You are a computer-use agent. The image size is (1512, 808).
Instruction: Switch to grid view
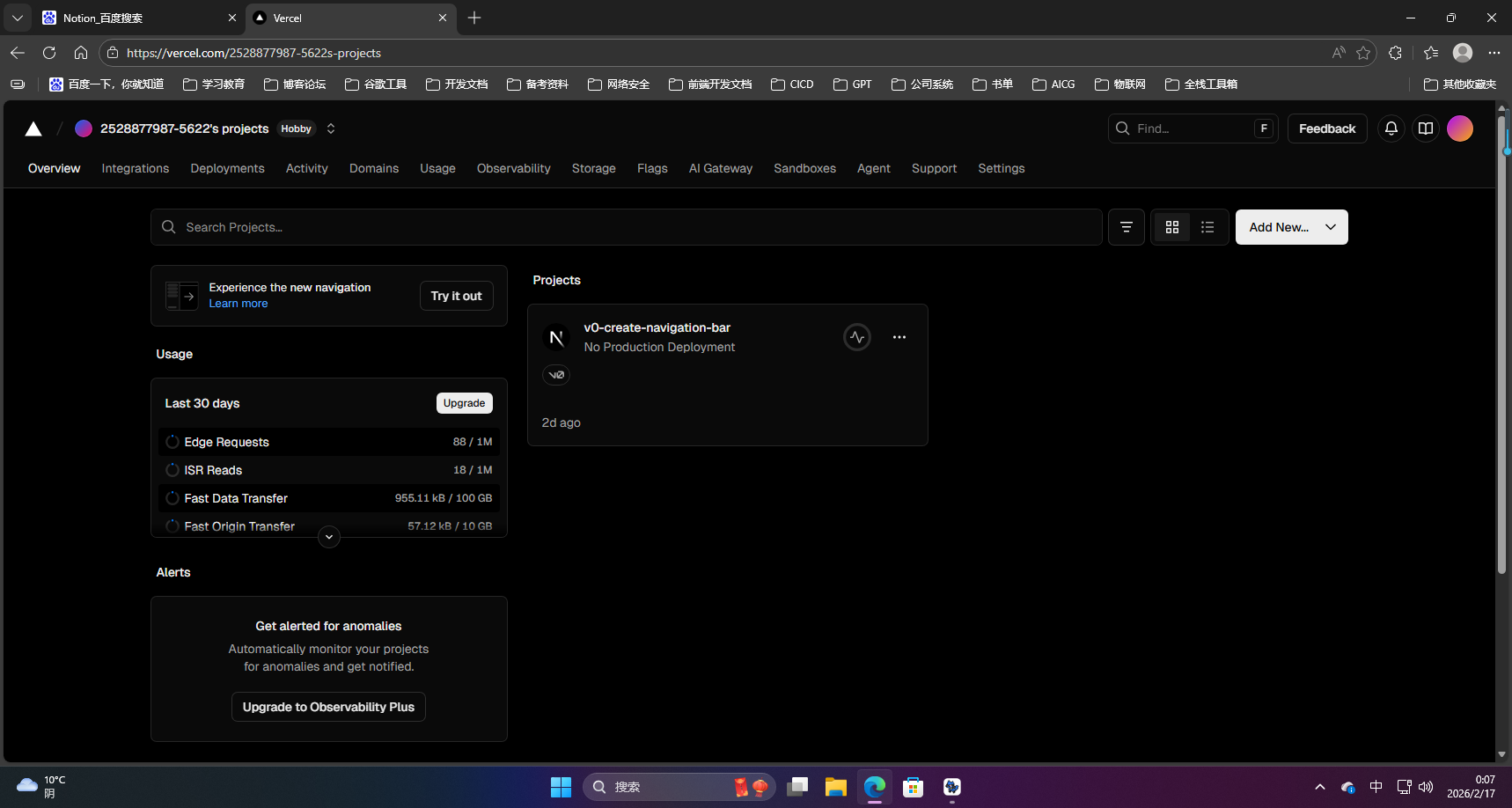click(1172, 227)
